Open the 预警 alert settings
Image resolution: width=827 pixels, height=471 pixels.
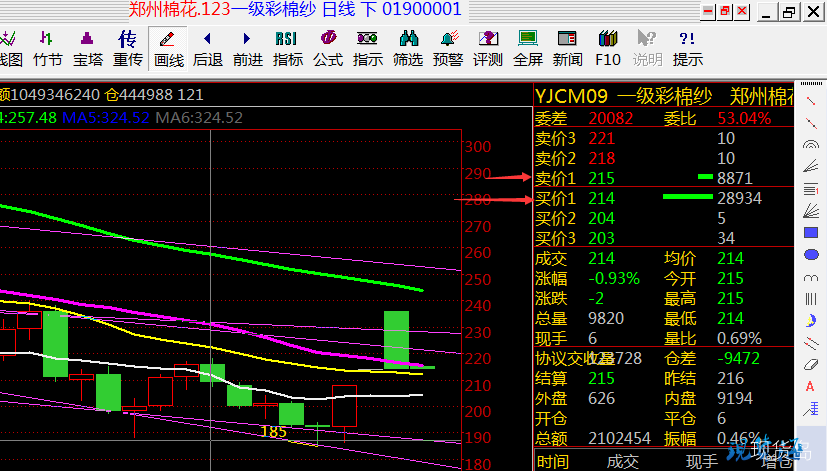pyautogui.click(x=447, y=47)
